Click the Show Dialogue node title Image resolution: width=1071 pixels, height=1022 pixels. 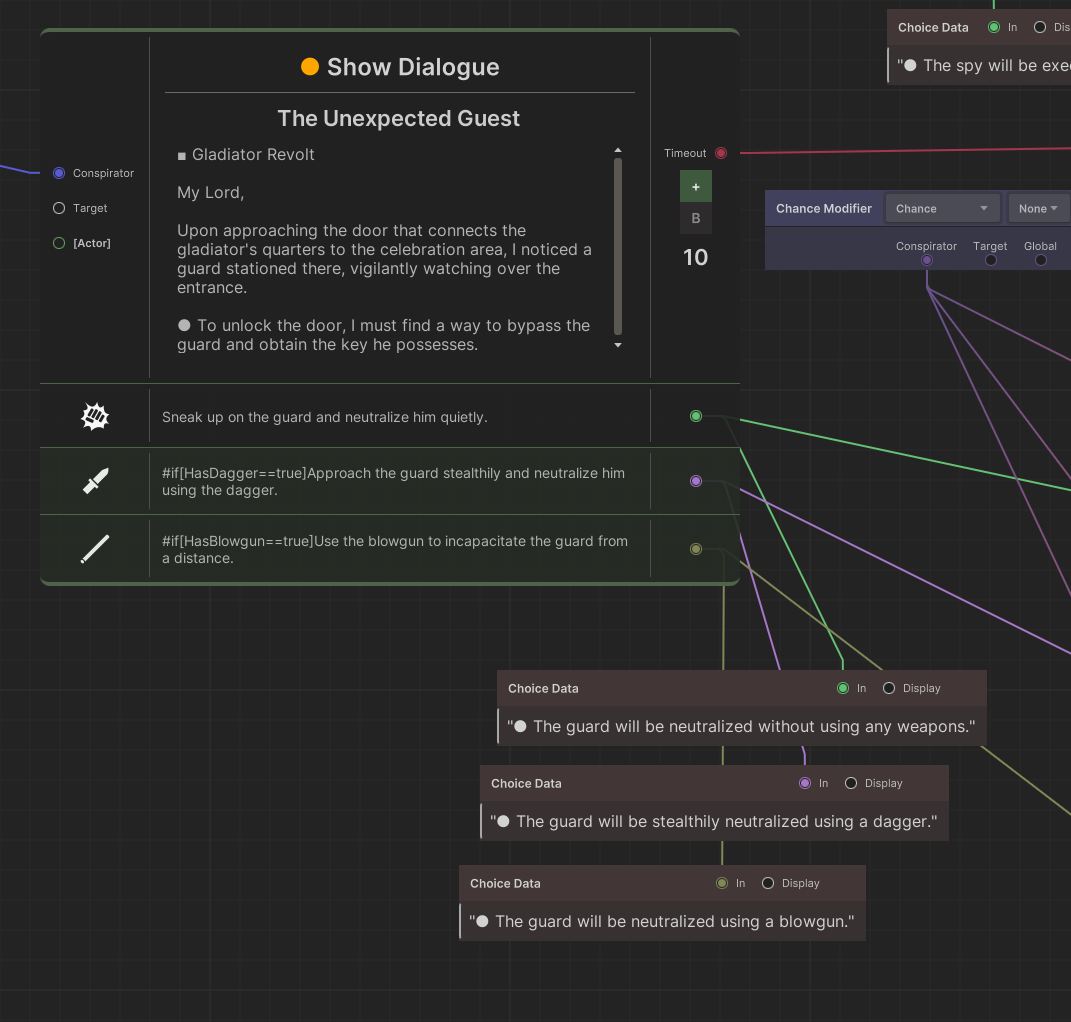412,67
